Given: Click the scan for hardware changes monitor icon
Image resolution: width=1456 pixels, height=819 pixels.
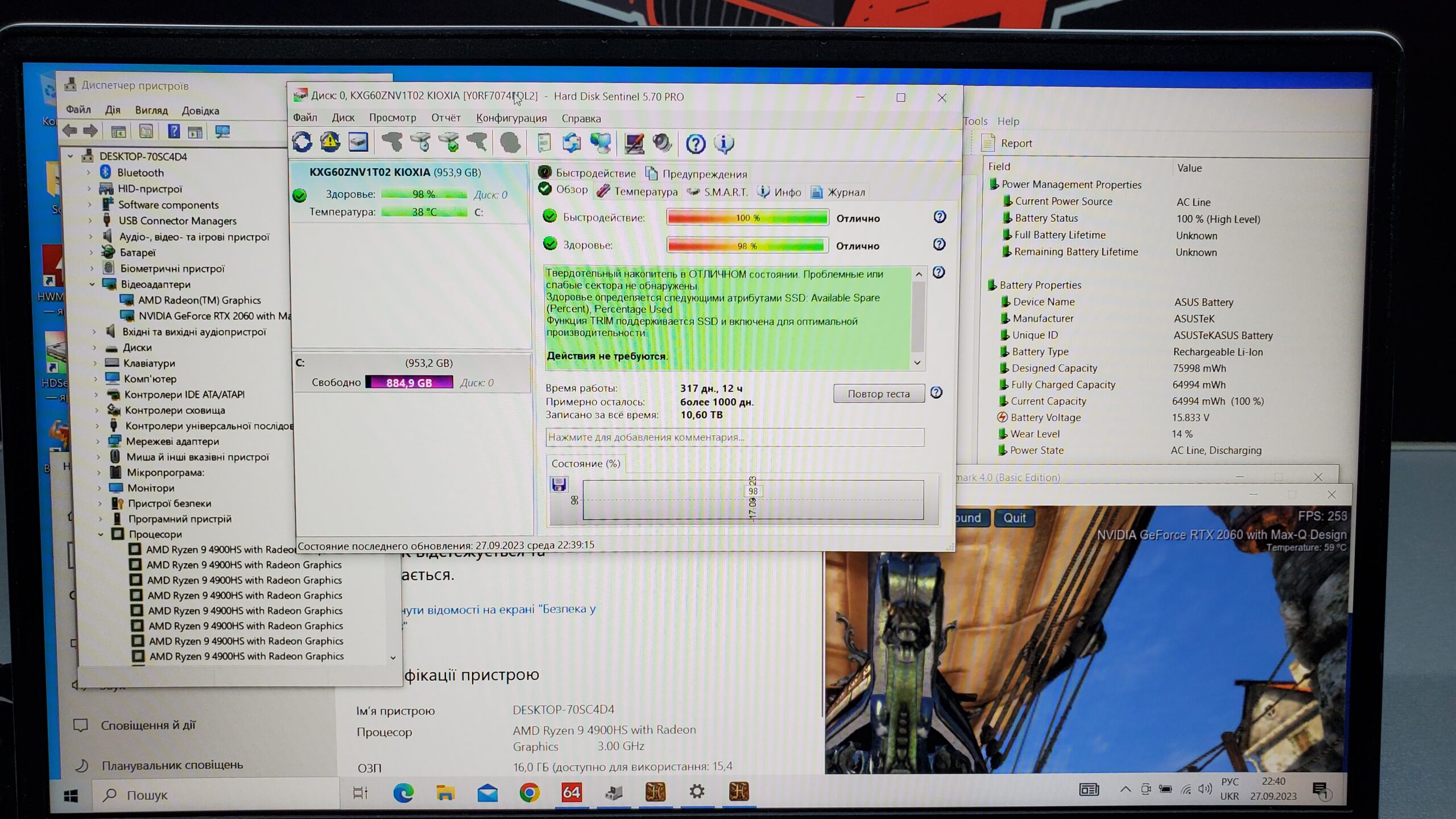Looking at the screenshot, I should (222, 132).
